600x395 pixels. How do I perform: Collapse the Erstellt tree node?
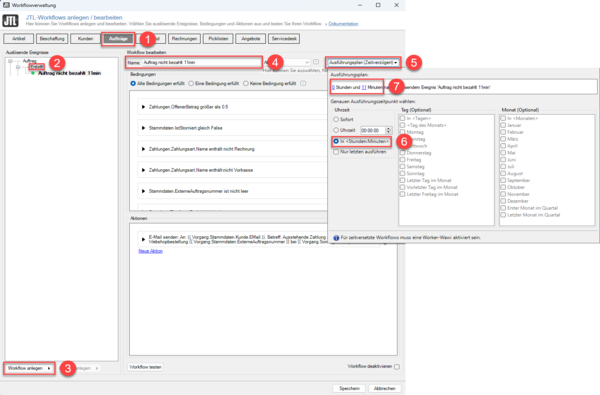coord(18,67)
